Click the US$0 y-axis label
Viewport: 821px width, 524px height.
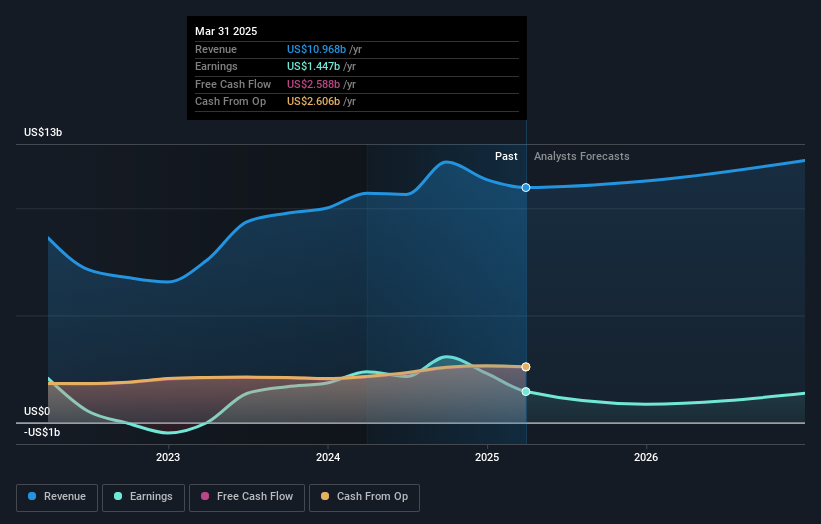37,411
